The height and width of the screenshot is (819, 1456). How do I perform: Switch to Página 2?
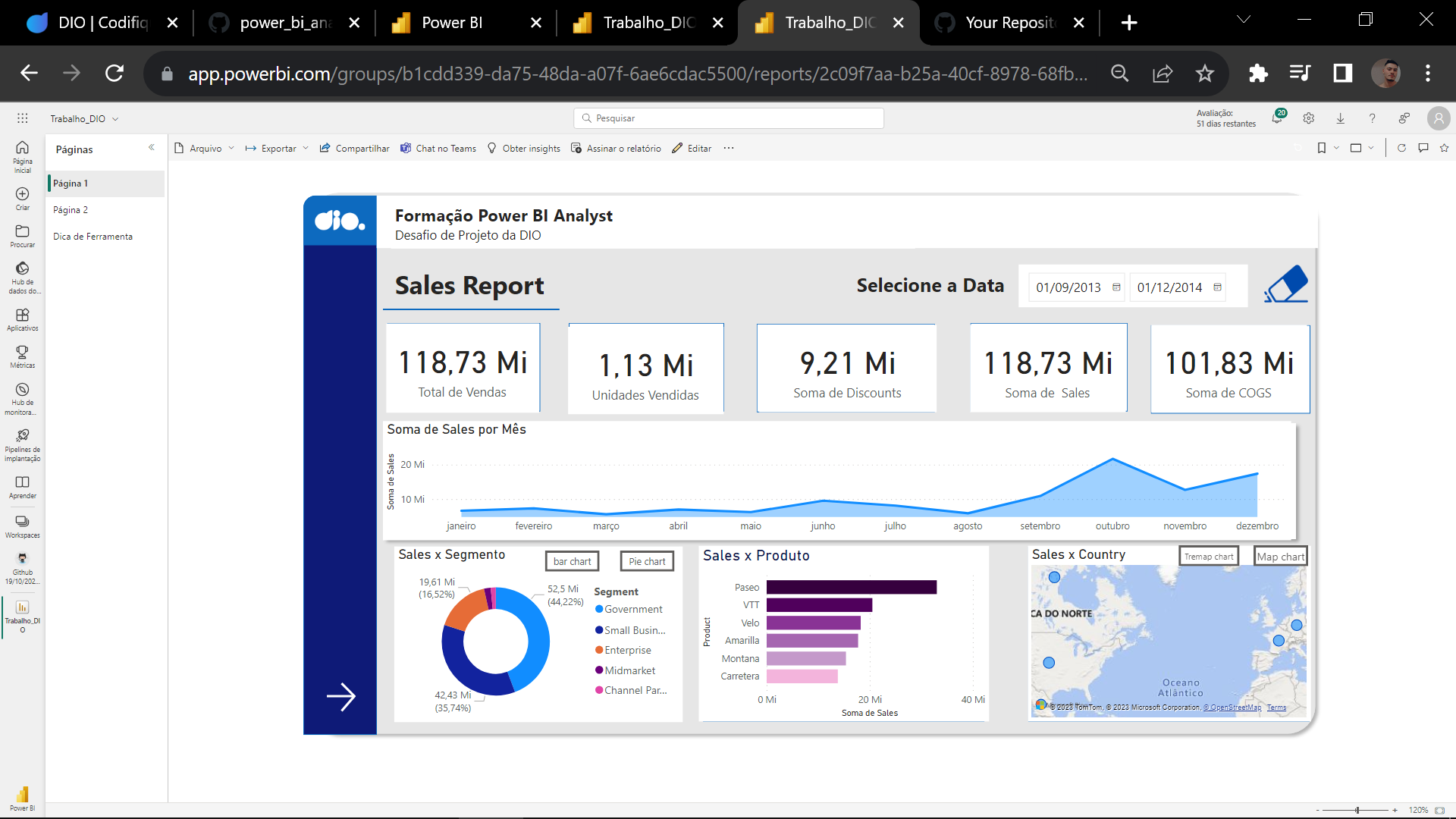point(71,209)
